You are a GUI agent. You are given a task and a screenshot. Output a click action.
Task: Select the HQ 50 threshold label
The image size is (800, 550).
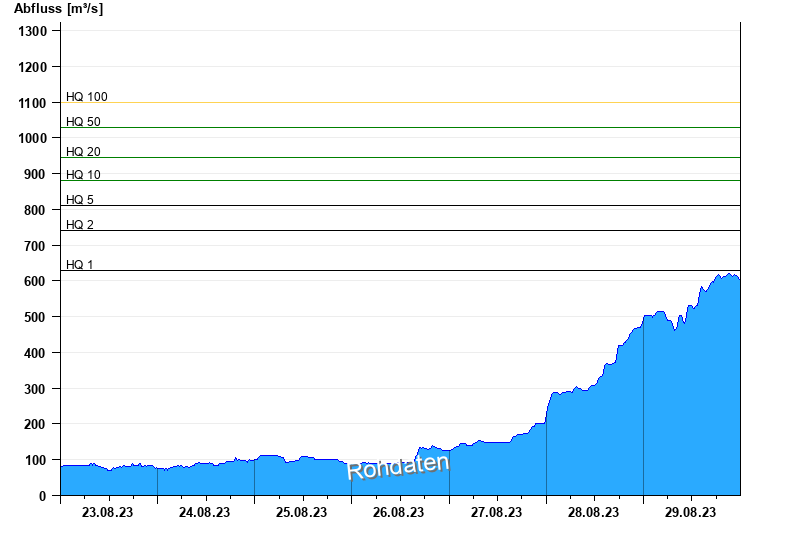[83, 122]
